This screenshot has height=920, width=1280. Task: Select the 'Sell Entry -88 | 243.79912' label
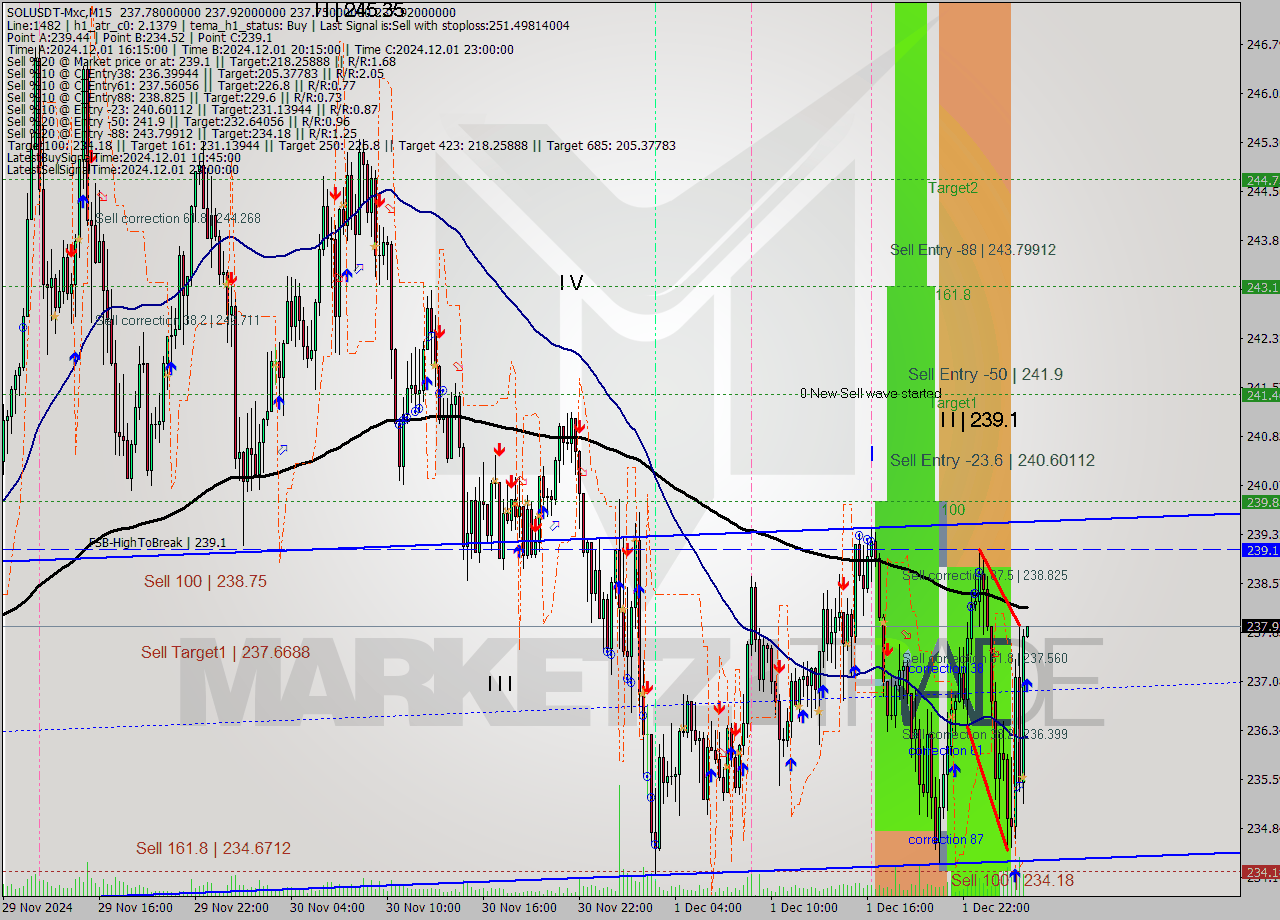coord(973,250)
